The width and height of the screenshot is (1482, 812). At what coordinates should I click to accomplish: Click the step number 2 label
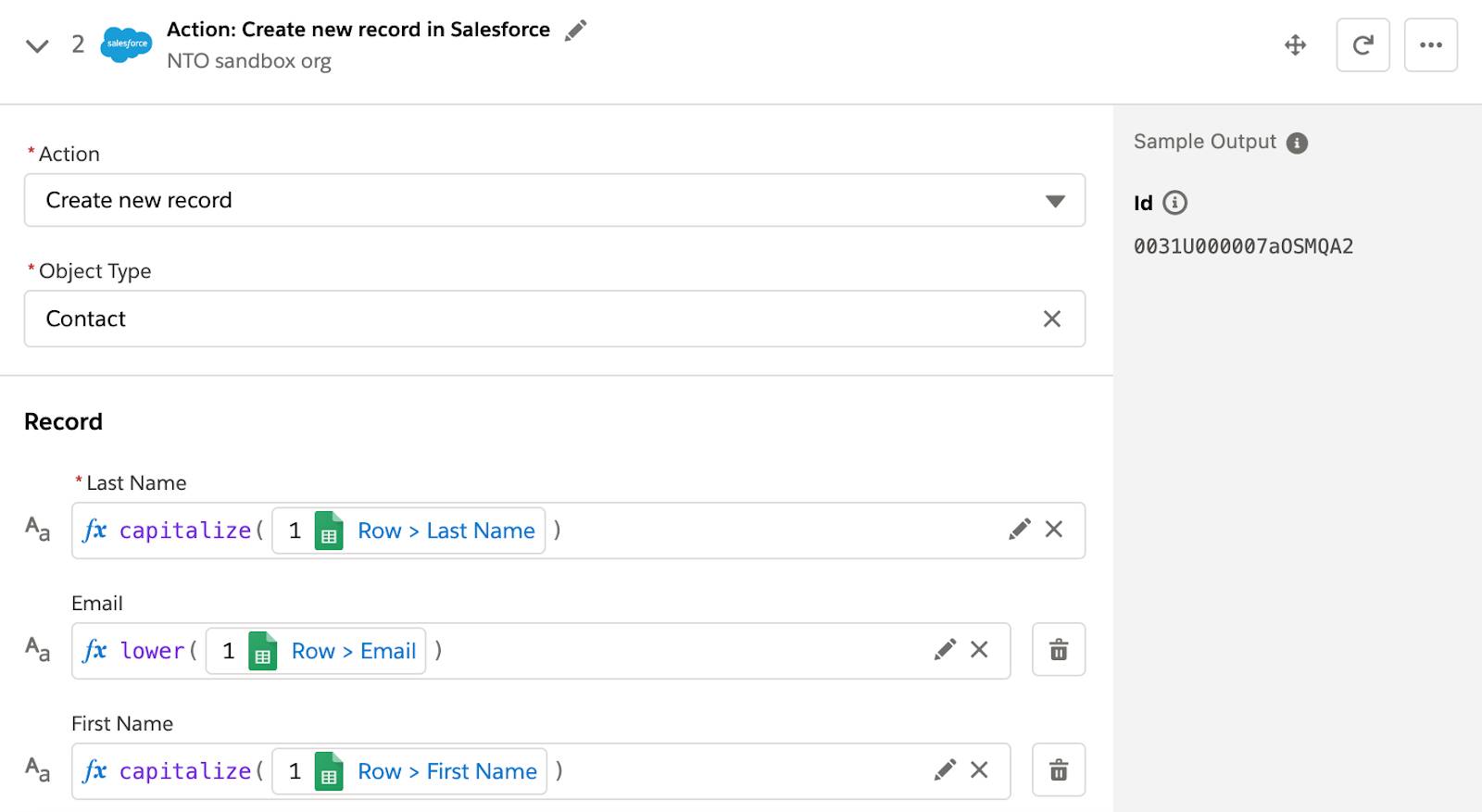(78, 44)
